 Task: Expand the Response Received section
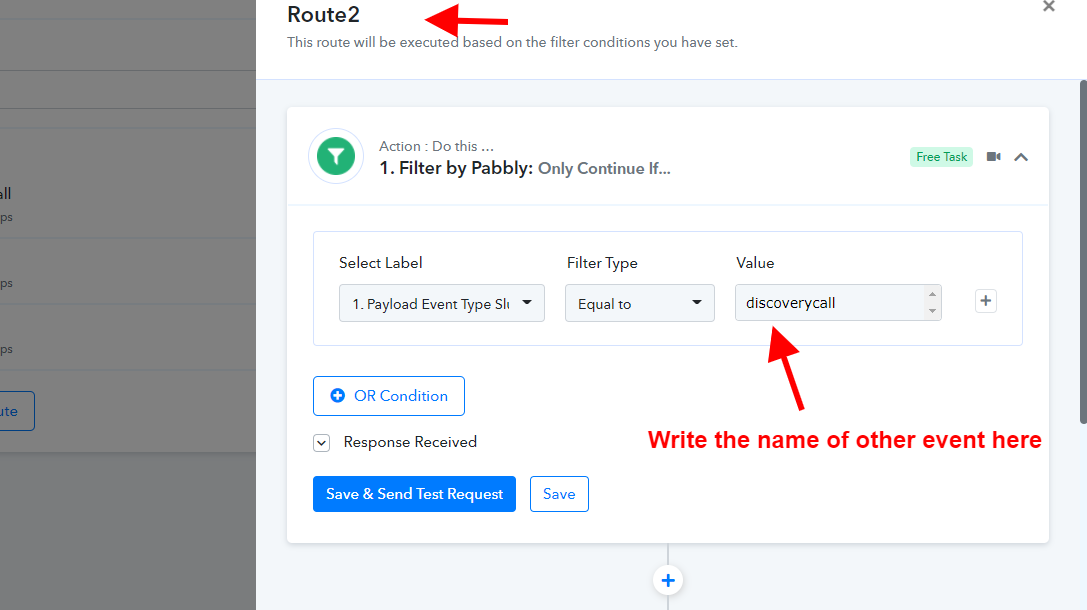pos(322,443)
